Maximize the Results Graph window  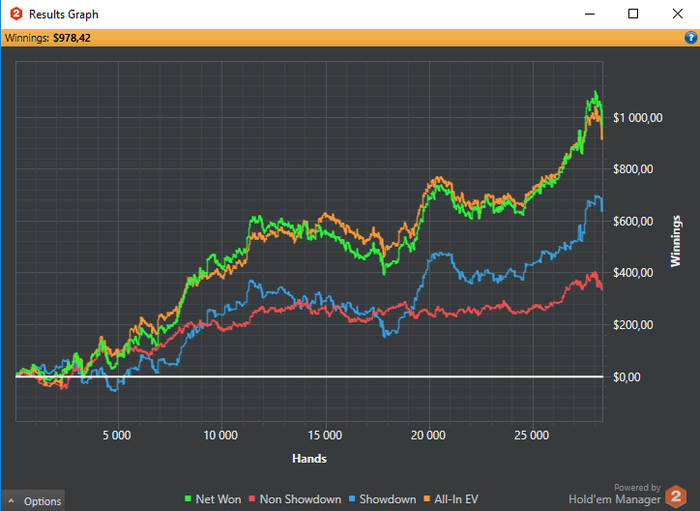point(633,14)
